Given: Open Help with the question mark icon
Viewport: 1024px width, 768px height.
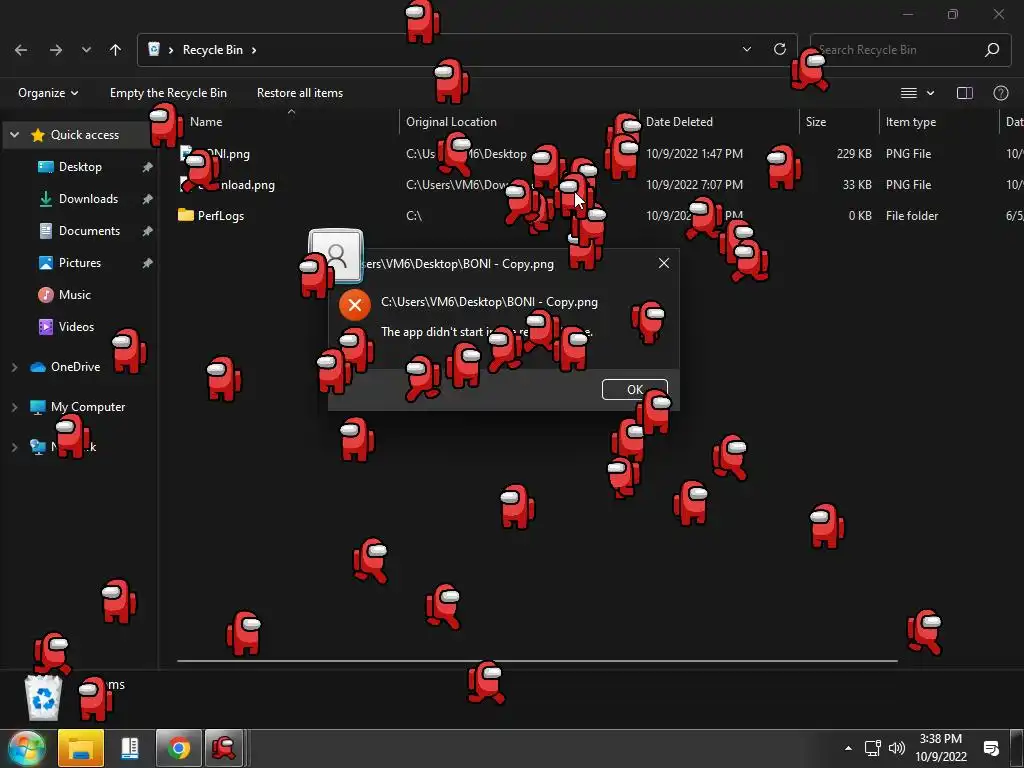Looking at the screenshot, I should [1000, 93].
